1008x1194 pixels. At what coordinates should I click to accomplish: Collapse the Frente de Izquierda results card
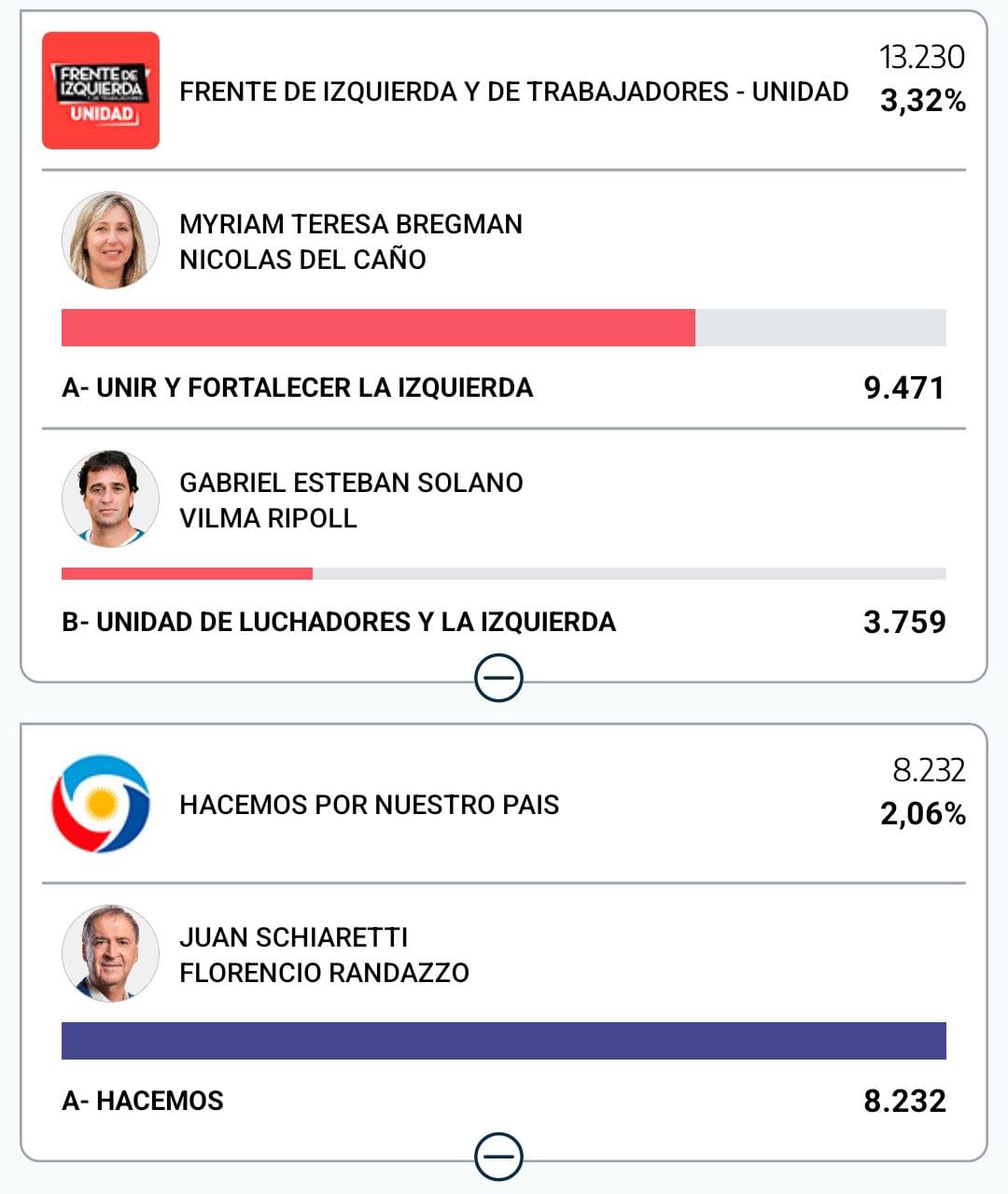coord(499,679)
